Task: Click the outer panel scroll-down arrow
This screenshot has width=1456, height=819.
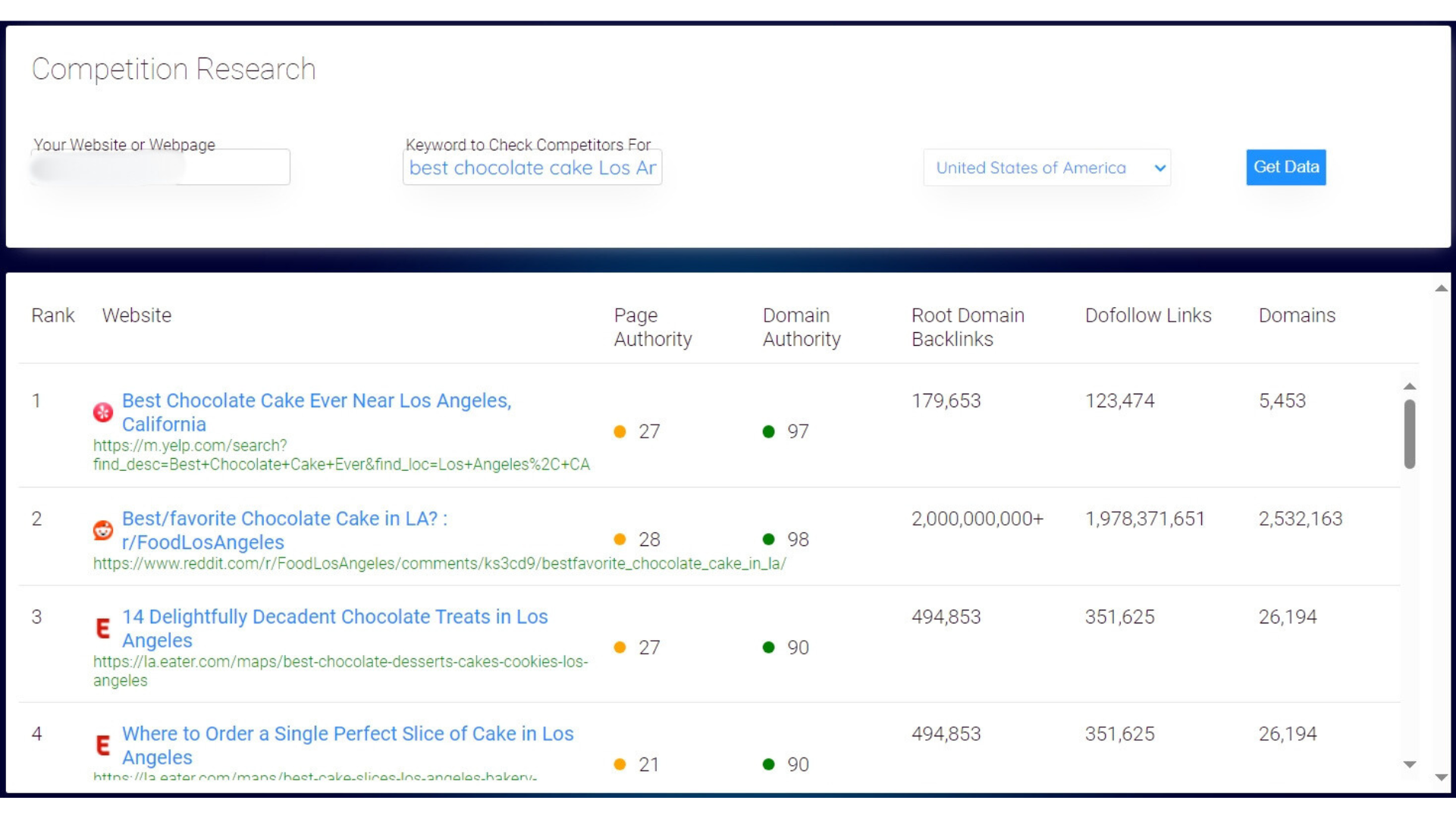Action: click(1442, 777)
